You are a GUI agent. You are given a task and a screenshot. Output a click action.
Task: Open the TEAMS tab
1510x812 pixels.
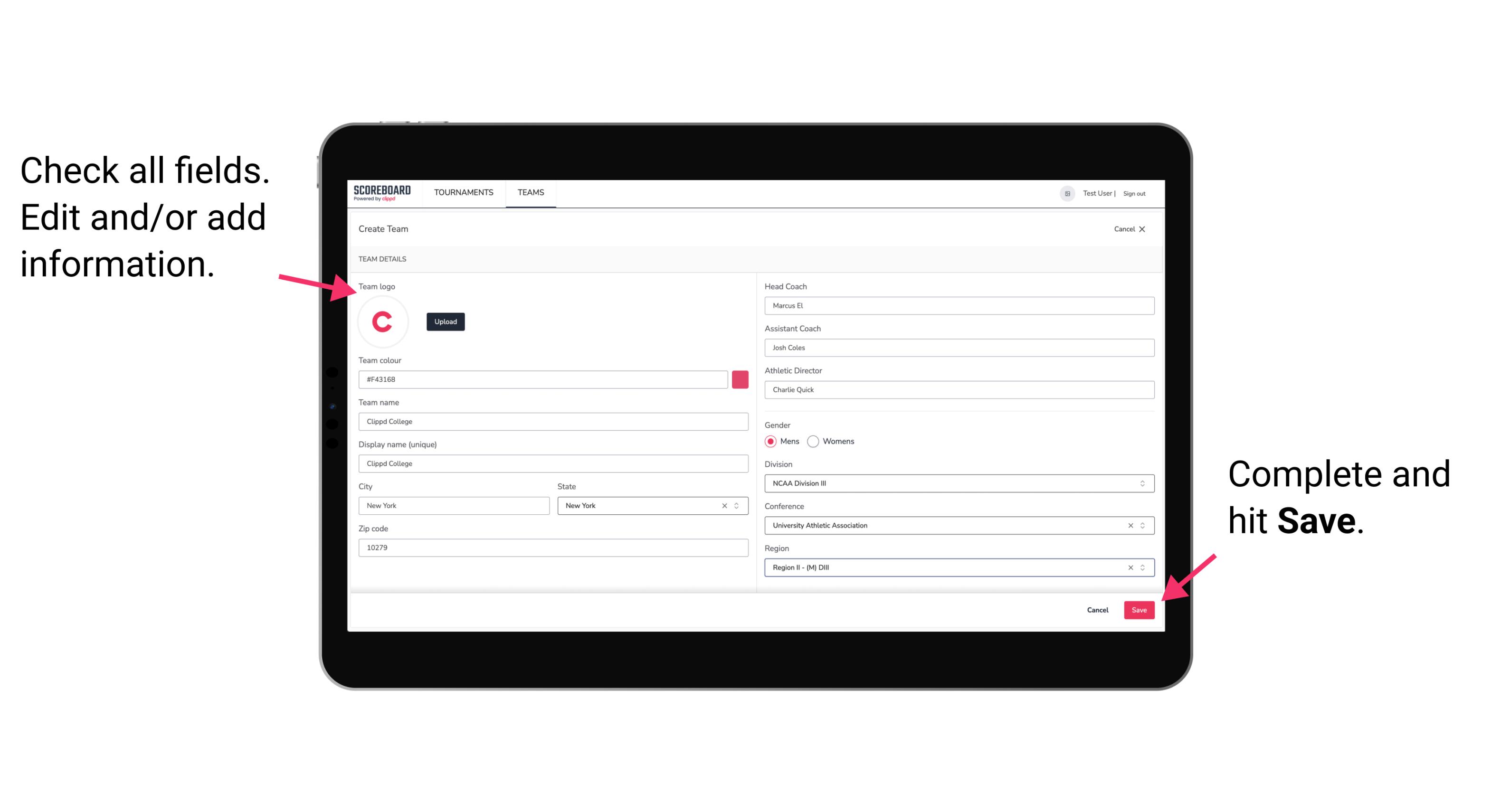point(530,193)
